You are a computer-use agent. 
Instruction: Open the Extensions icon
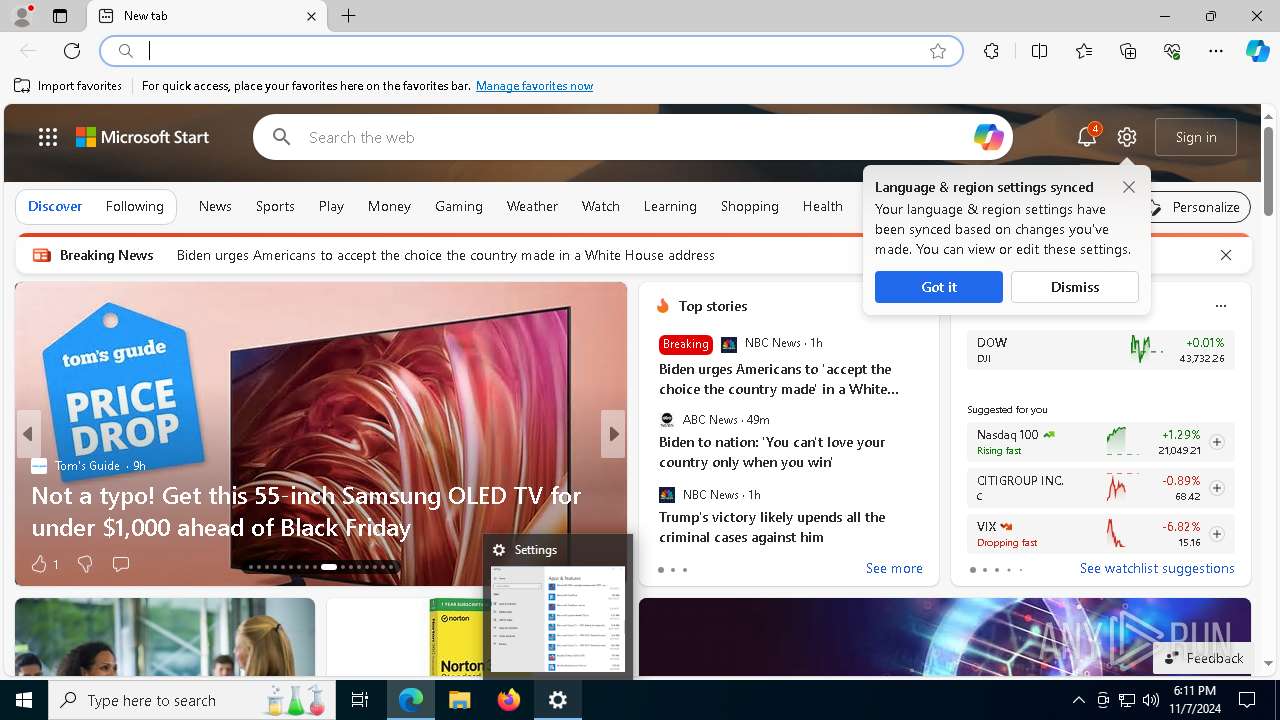pos(991,51)
